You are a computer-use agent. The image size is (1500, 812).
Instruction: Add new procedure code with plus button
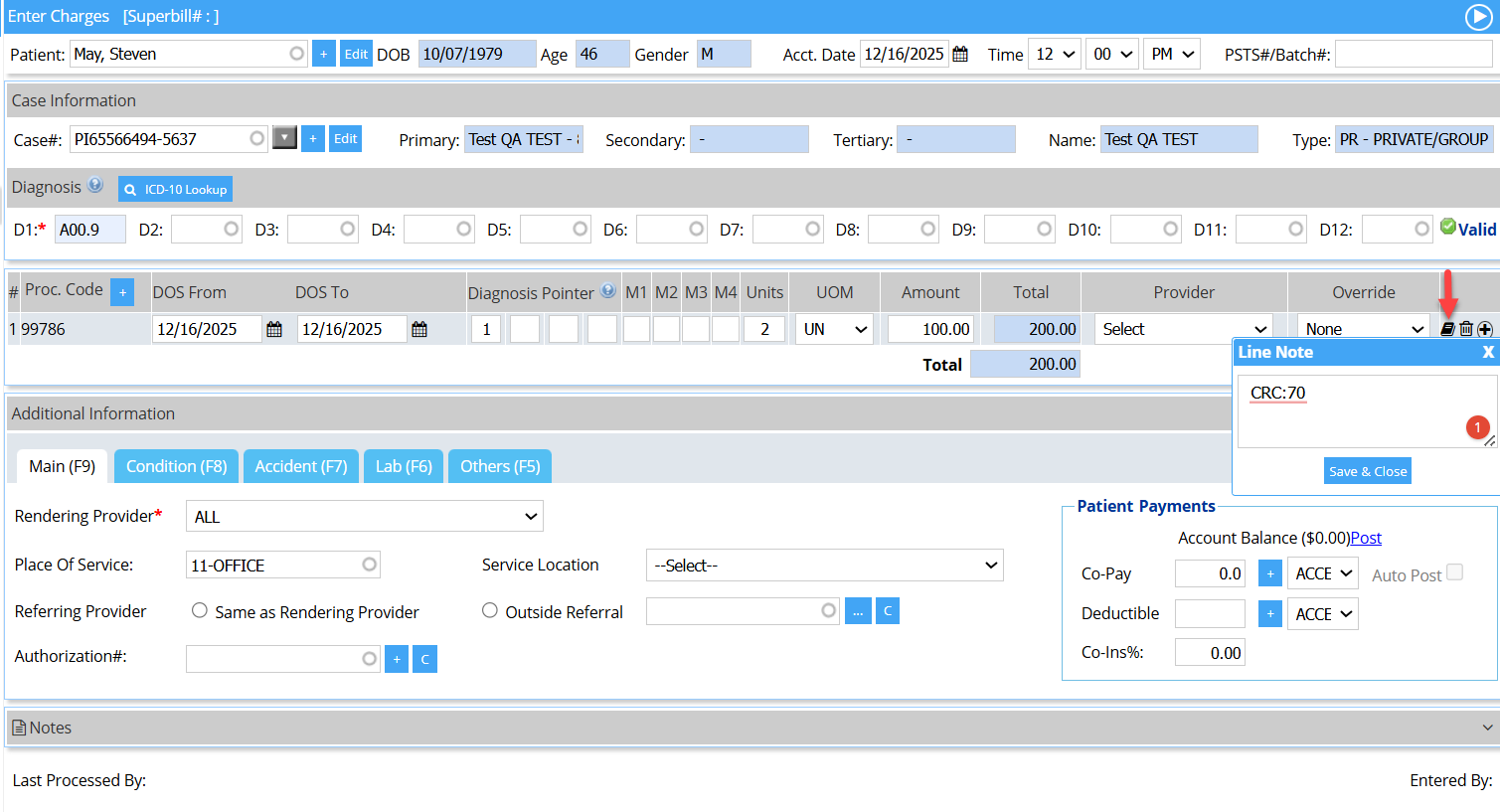[122, 292]
